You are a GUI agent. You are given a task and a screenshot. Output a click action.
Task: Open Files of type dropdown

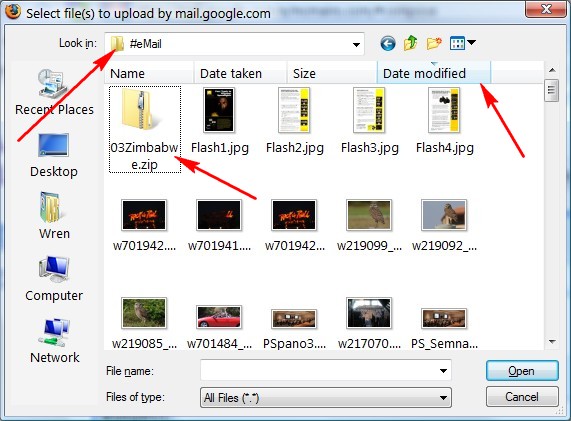326,397
